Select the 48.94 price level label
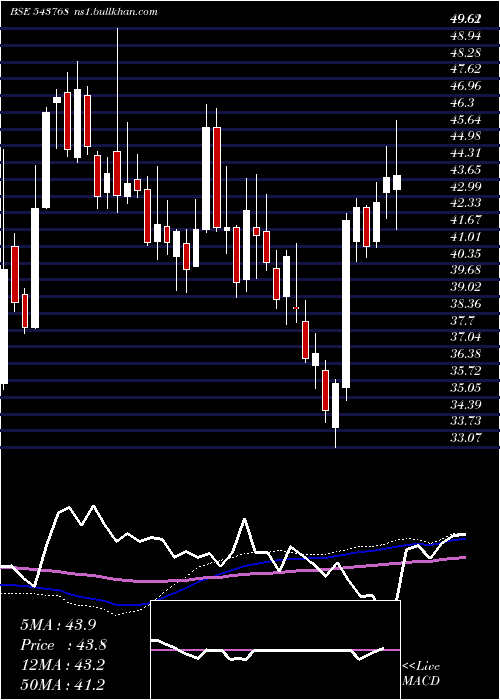Image resolution: width=500 pixels, height=700 pixels. point(465,36)
